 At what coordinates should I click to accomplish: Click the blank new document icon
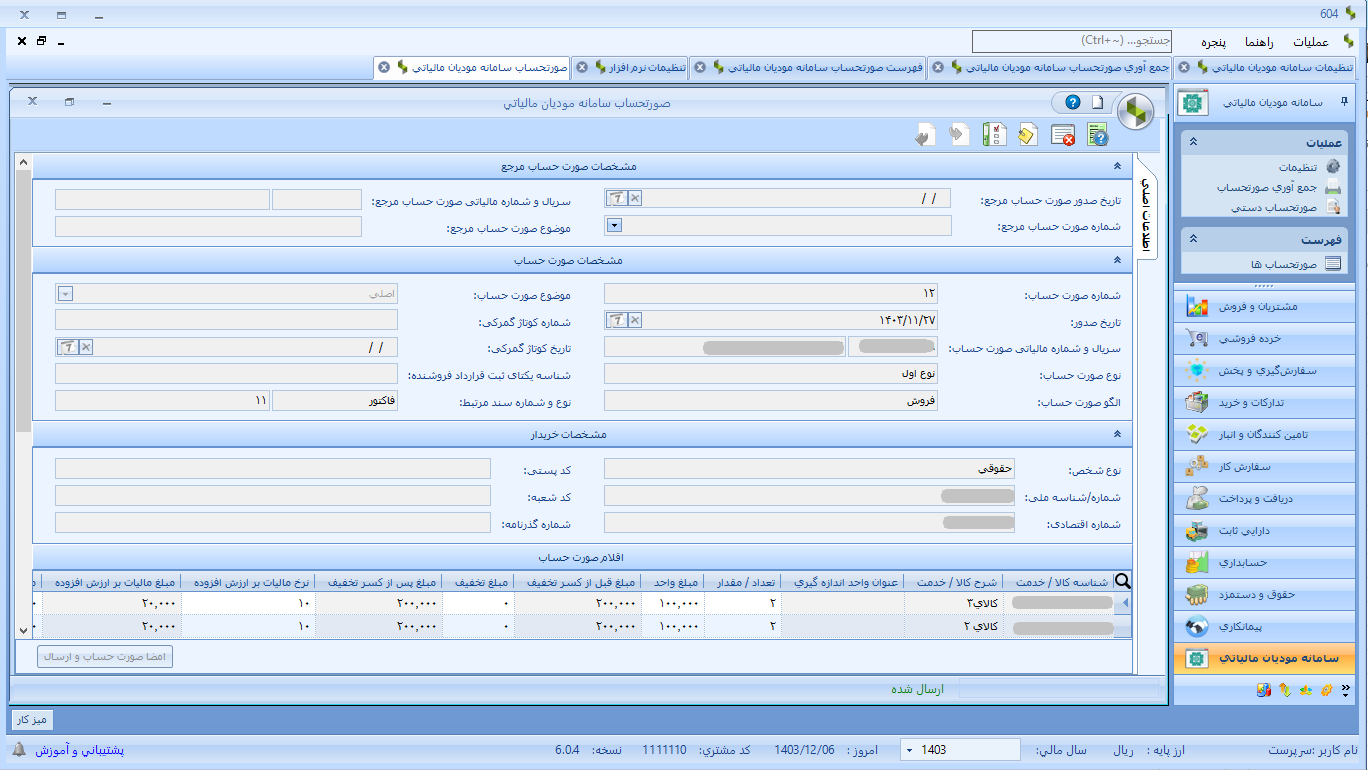tap(1097, 102)
